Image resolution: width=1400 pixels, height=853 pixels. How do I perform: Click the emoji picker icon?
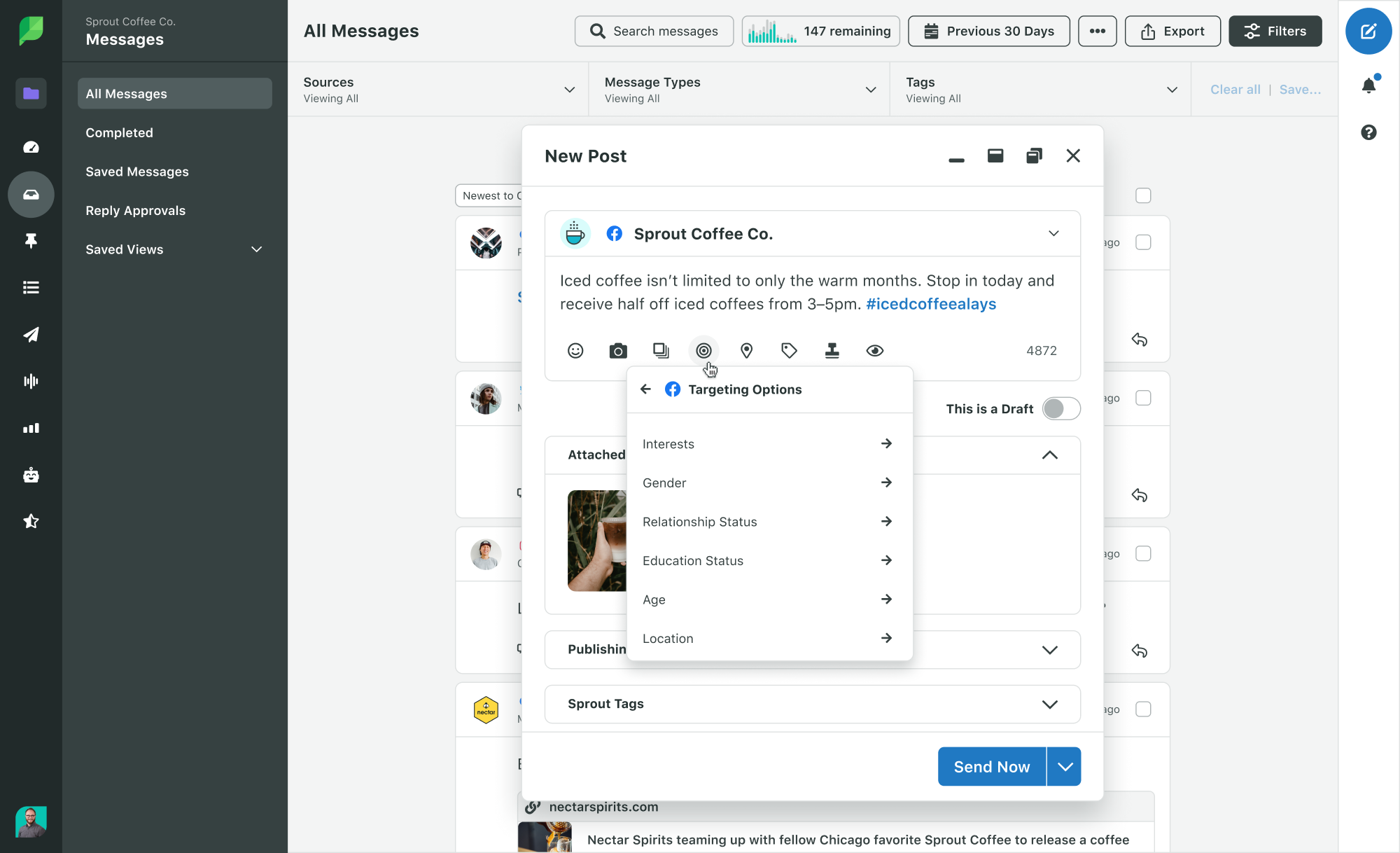click(x=575, y=350)
